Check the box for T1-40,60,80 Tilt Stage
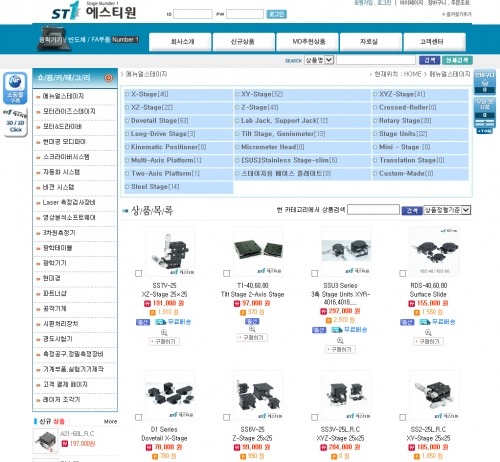 pos(226,273)
